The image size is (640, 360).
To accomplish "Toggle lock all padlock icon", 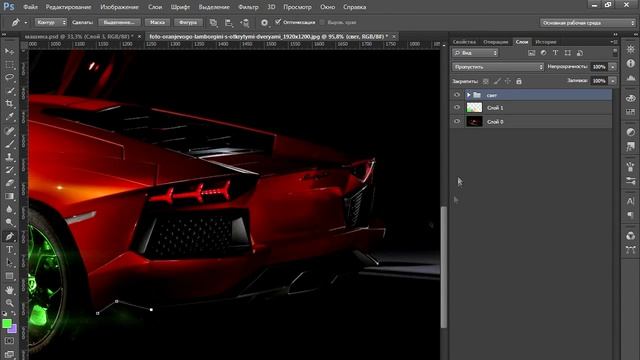I will click(519, 81).
